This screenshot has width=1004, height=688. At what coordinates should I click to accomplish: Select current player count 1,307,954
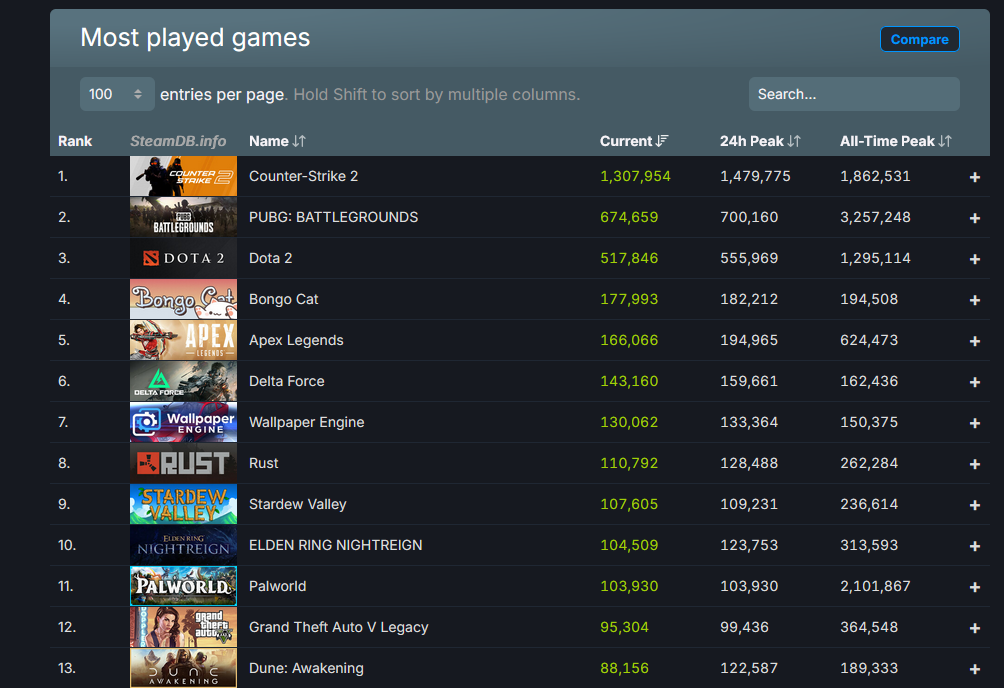(x=635, y=176)
